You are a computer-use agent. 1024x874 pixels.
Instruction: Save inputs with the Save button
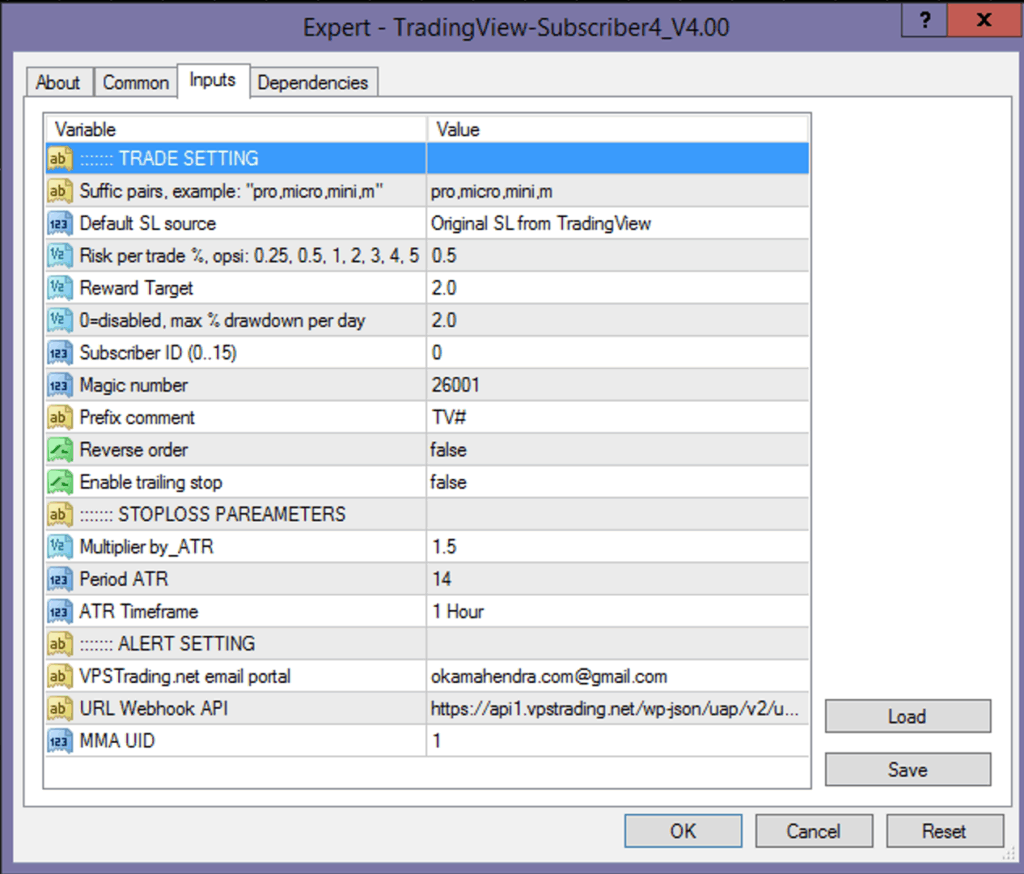(x=908, y=769)
